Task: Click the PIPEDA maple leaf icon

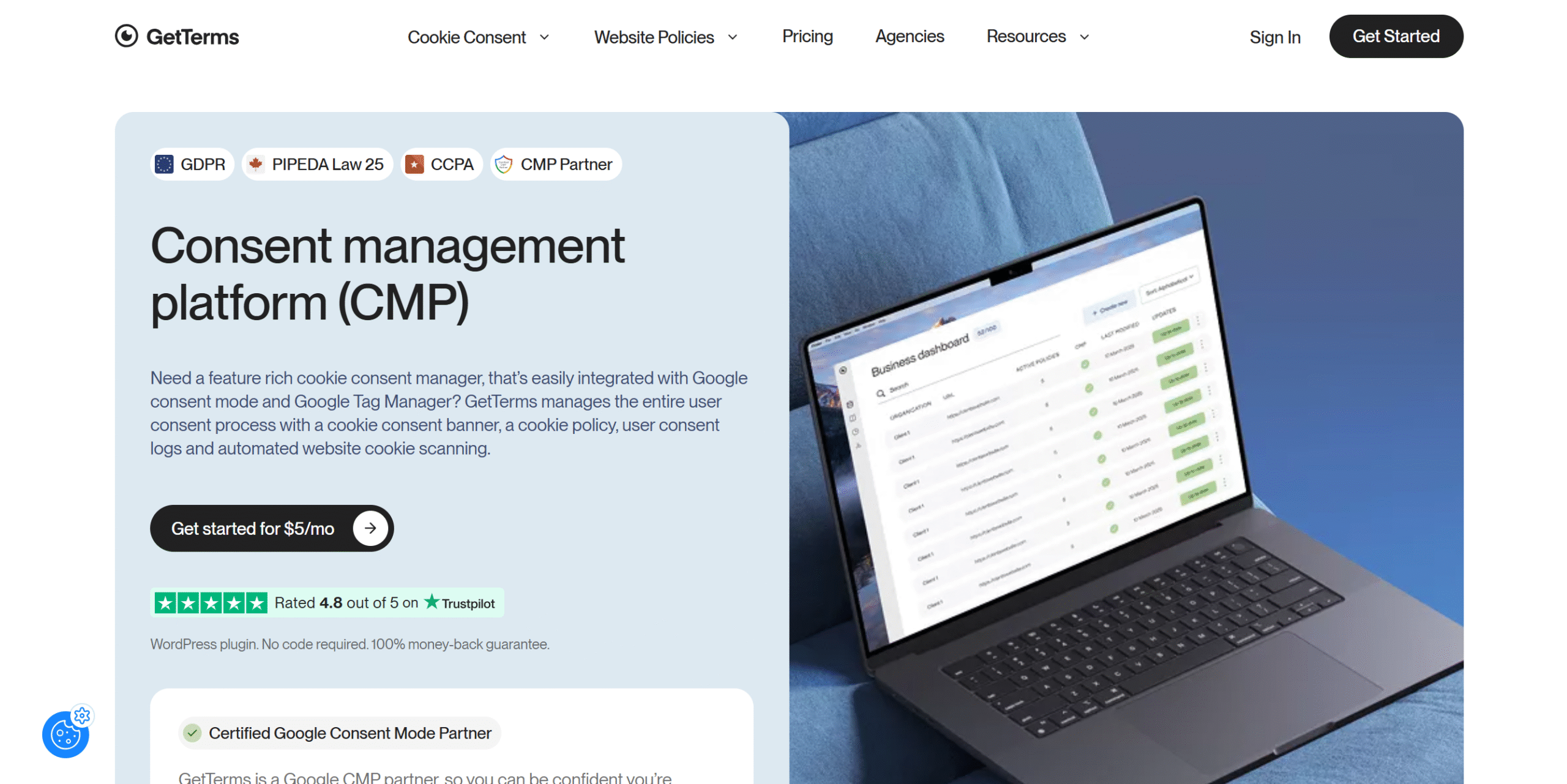Action: pyautogui.click(x=256, y=164)
